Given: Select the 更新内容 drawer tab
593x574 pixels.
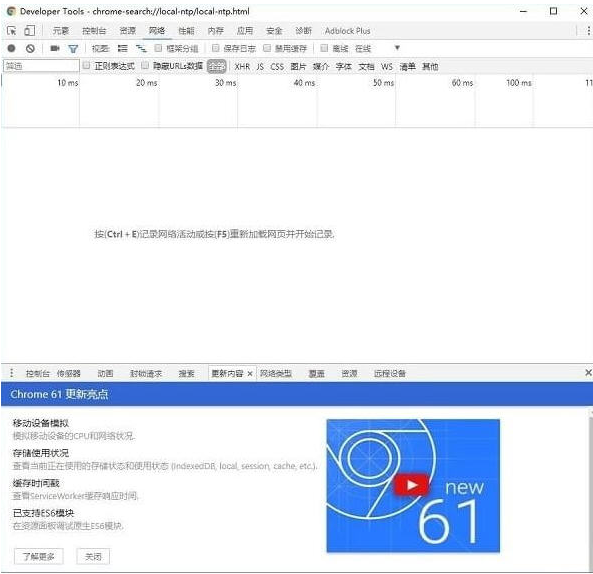Looking at the screenshot, I should click(x=227, y=374).
